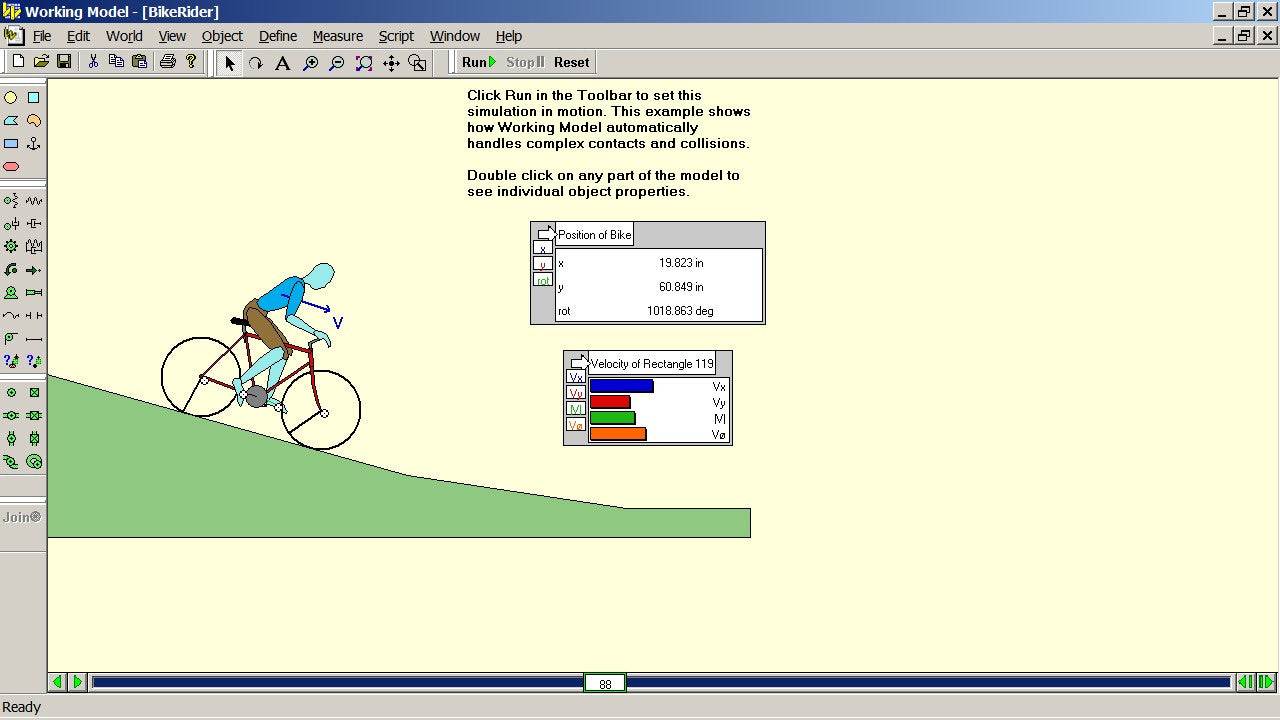Toggle the rot channel in Position meter

543,280
